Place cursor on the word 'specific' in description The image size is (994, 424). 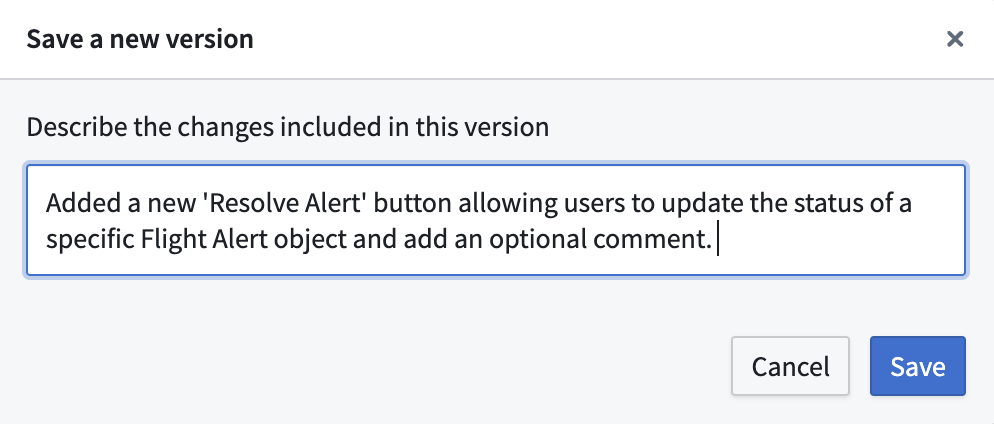91,240
